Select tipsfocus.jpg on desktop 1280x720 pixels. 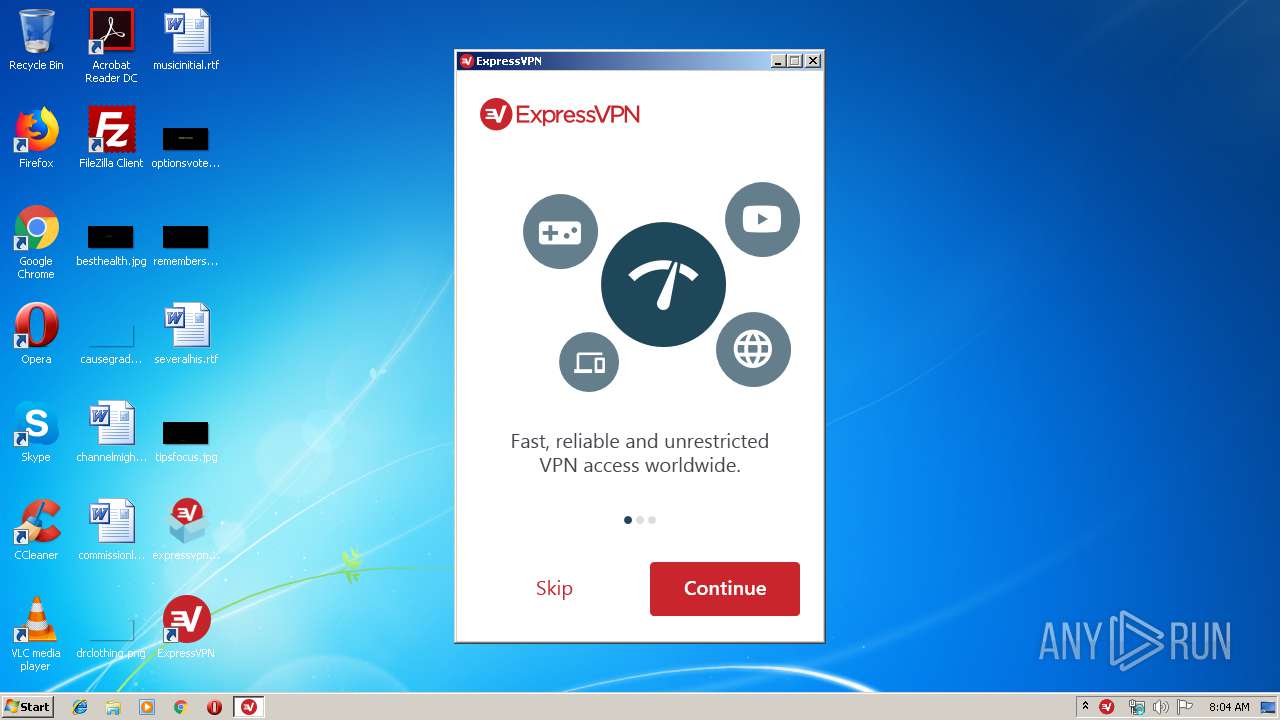(186, 441)
